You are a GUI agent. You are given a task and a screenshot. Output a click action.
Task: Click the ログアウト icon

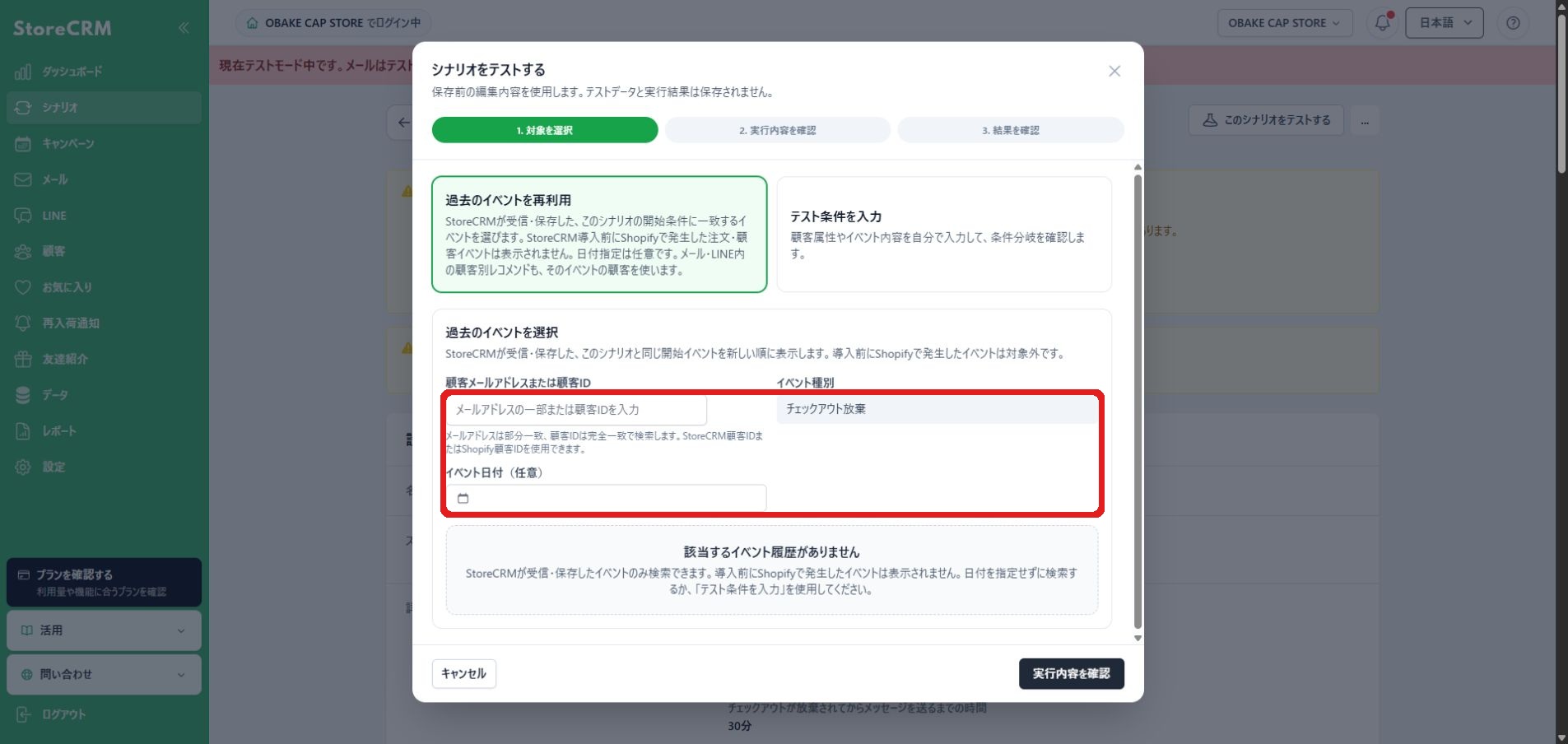pyautogui.click(x=23, y=714)
